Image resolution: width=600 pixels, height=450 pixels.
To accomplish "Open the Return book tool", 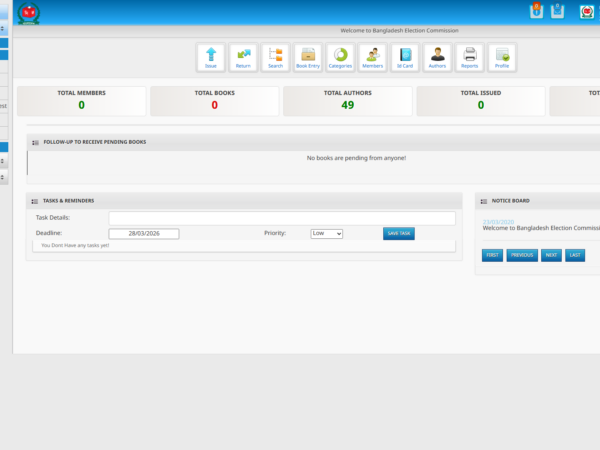I will (243, 58).
